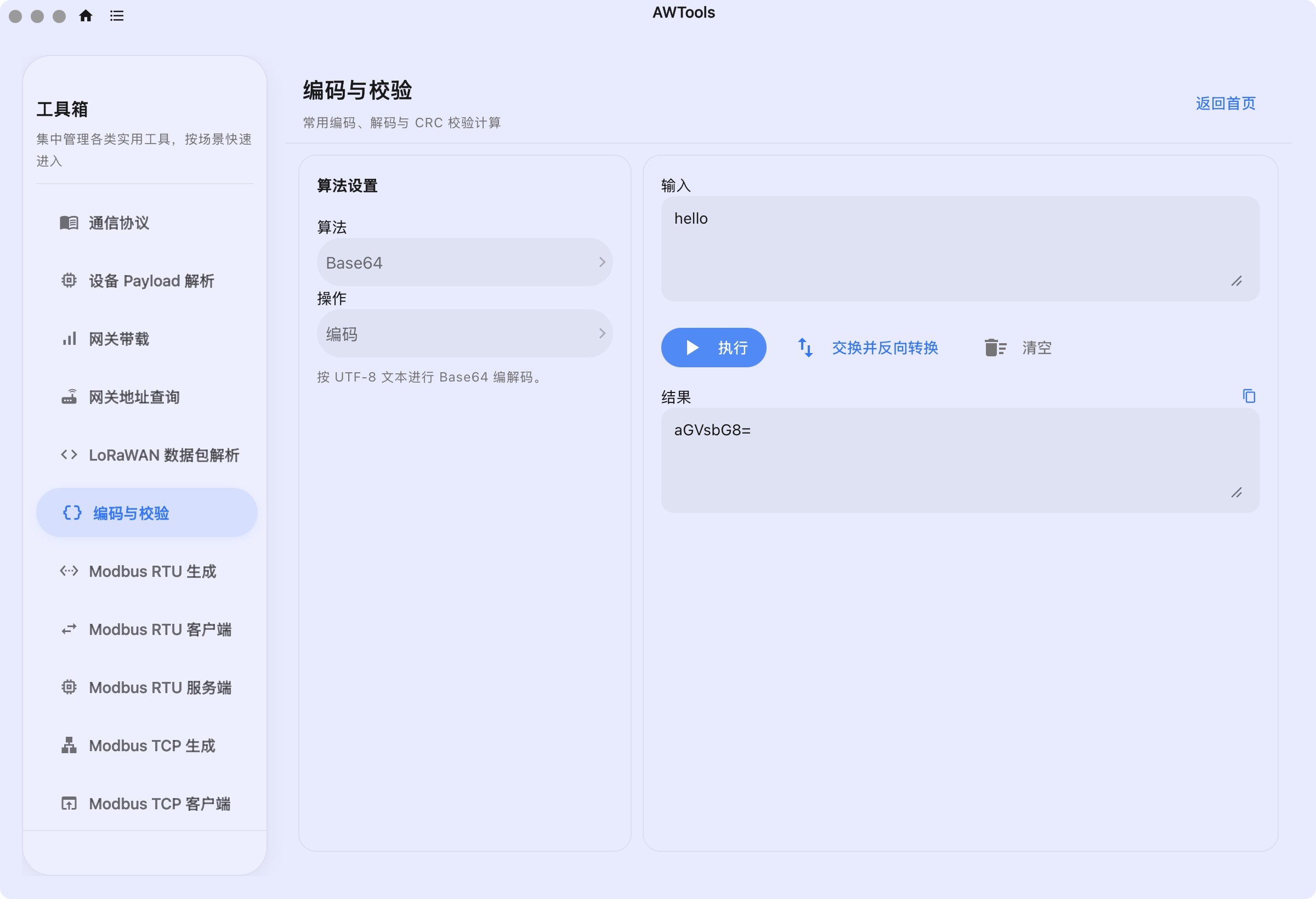Click the 结果 label
The width and height of the screenshot is (1316, 899).
pyautogui.click(x=676, y=396)
